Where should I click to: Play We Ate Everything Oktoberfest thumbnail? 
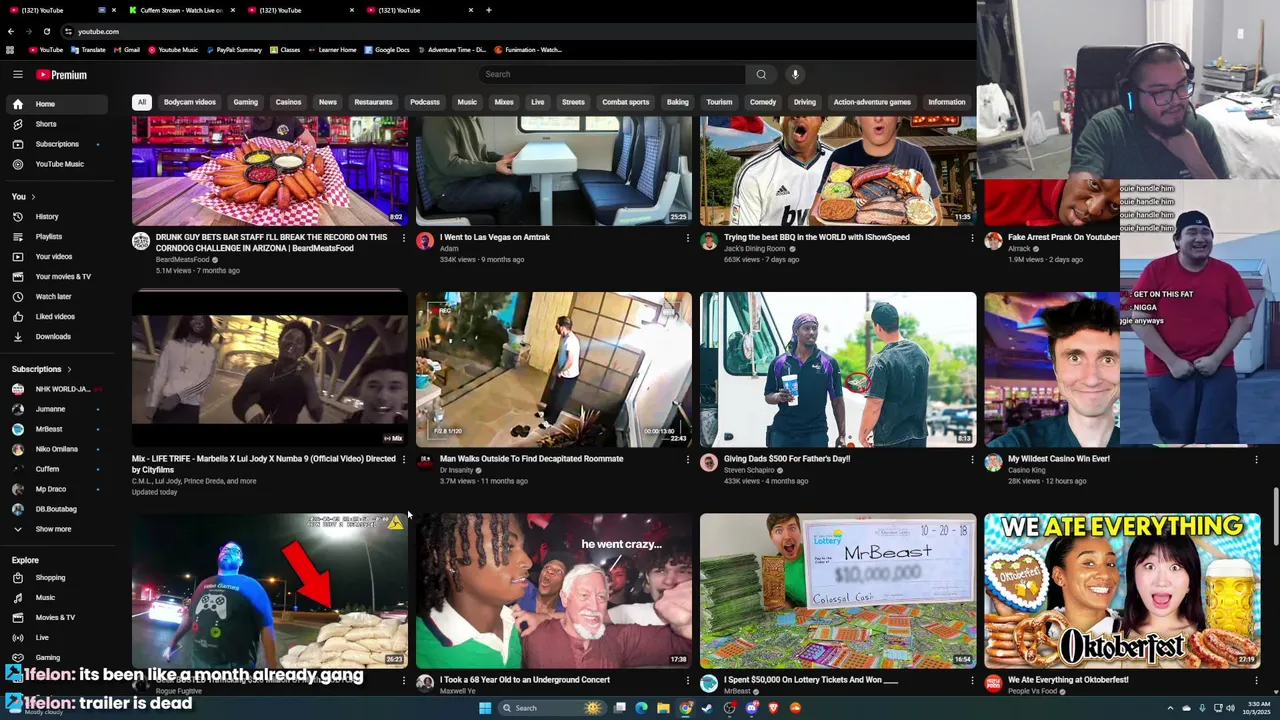(1122, 590)
